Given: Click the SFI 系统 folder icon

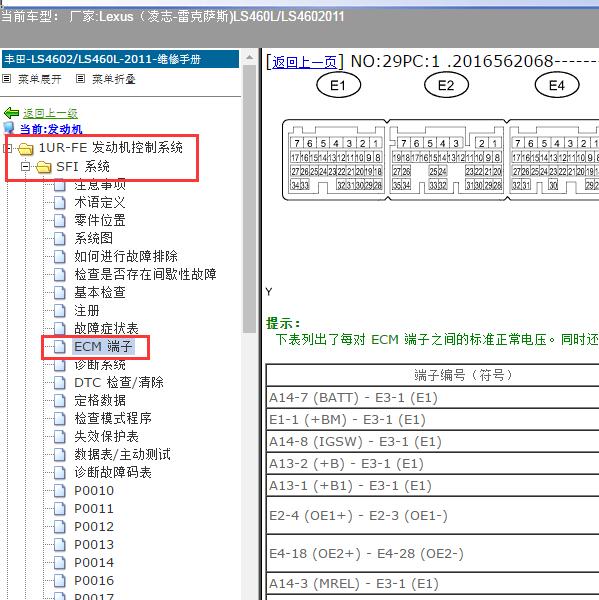Looking at the screenshot, I should (43, 167).
